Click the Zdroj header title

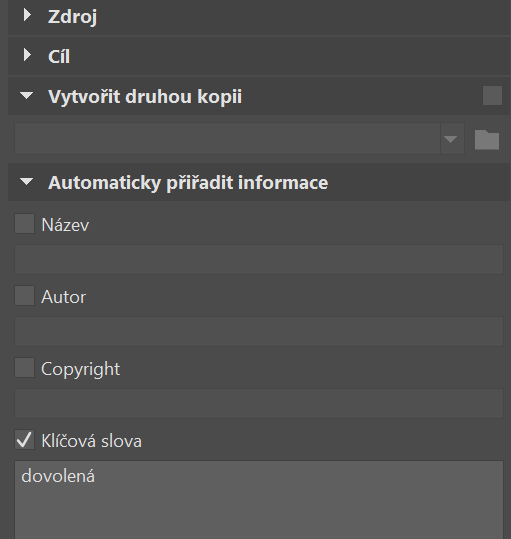73,17
